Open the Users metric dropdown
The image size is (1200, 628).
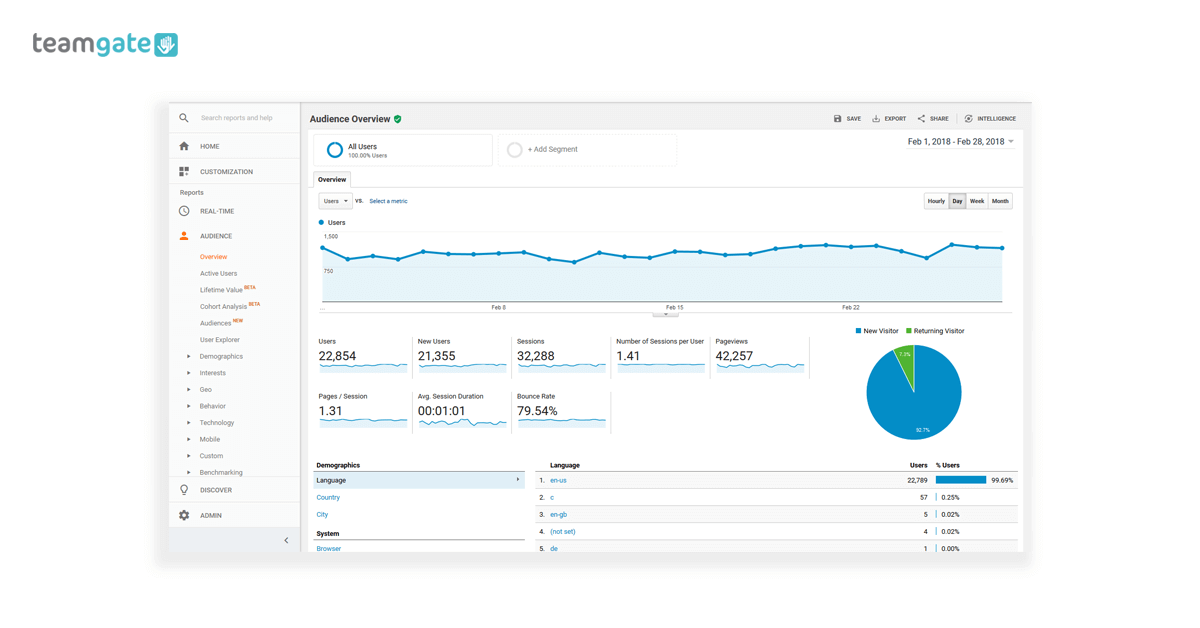(335, 201)
